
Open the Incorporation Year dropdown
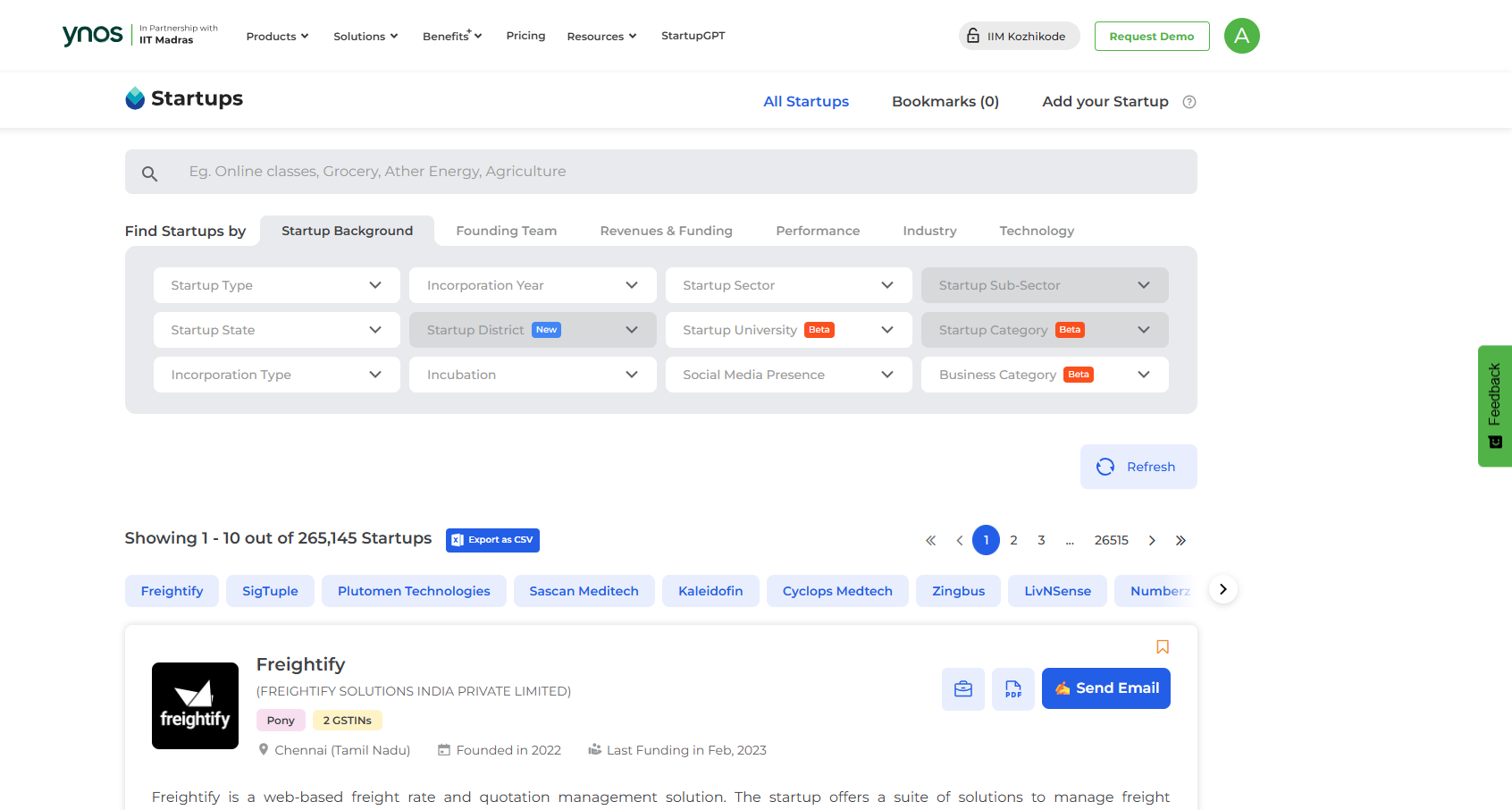(532, 285)
